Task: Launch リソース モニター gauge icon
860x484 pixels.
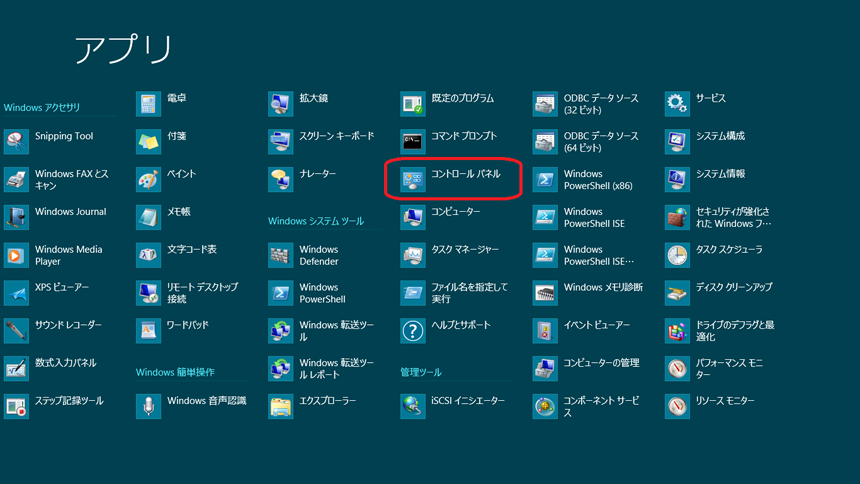Action: [x=677, y=407]
